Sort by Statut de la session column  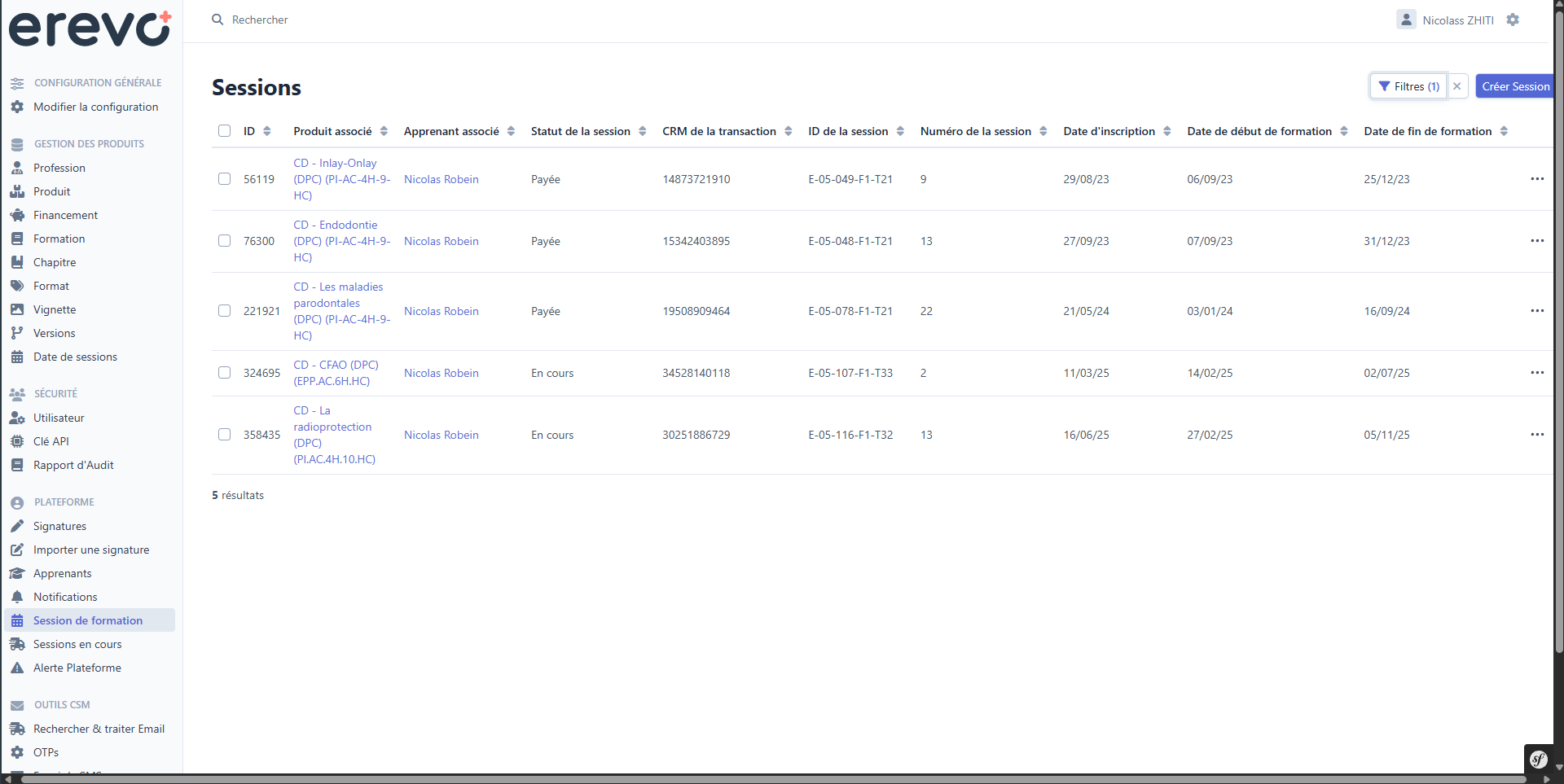point(589,131)
